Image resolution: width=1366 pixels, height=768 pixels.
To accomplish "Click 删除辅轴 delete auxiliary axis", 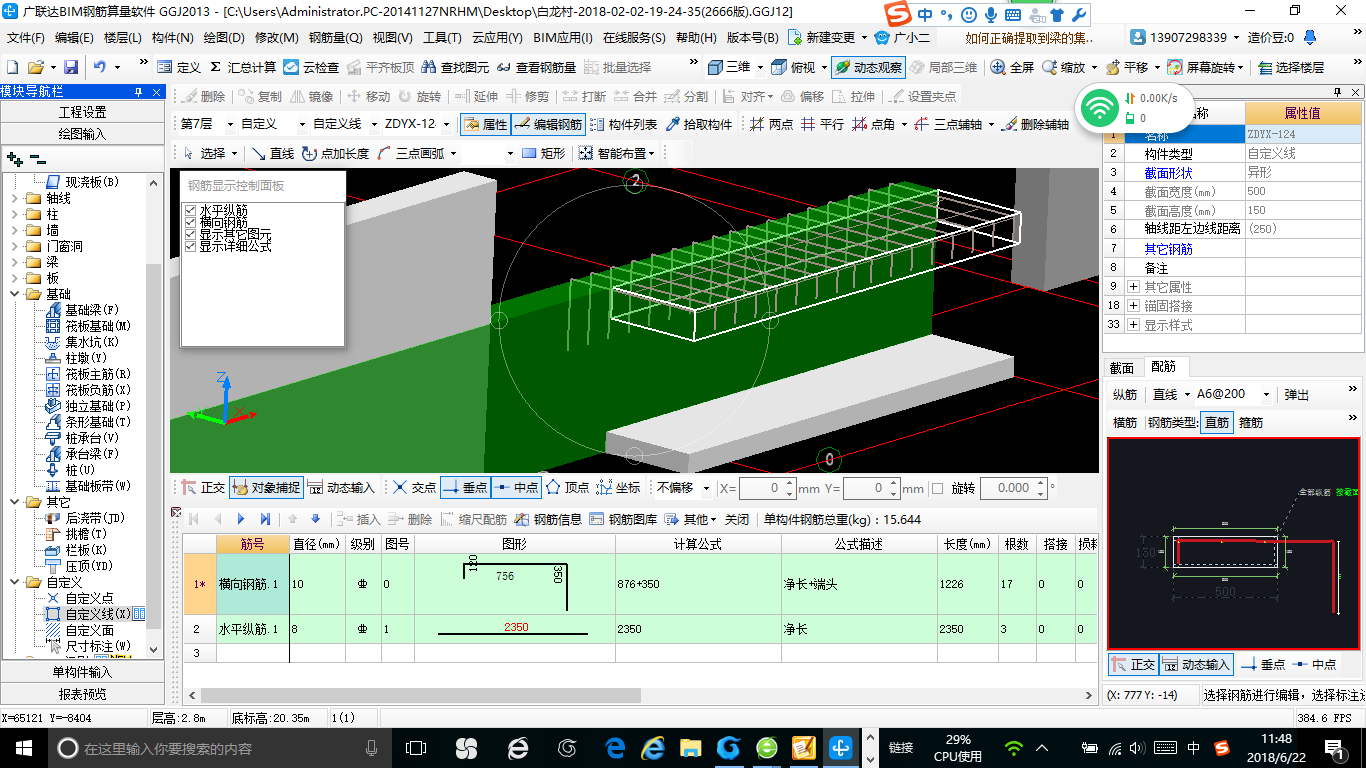I will coord(1034,124).
